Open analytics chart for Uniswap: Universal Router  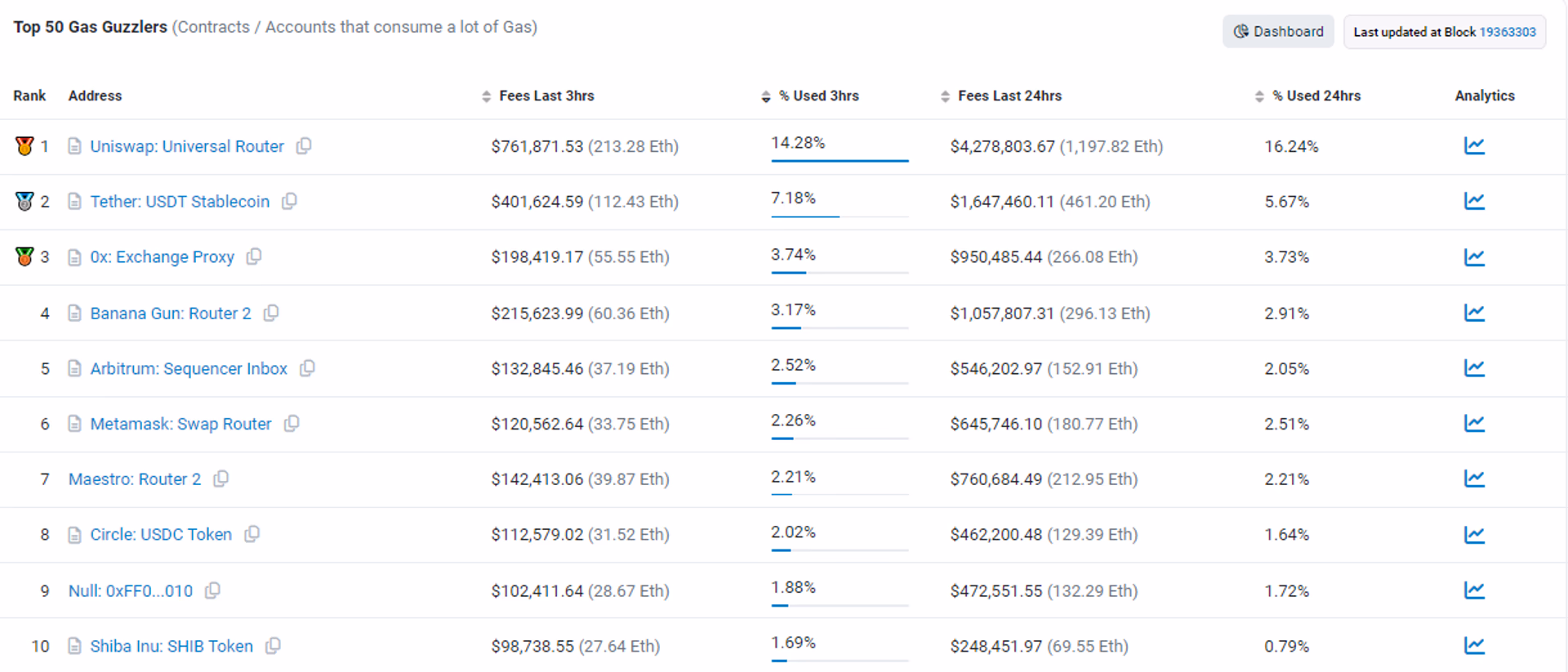[1474, 146]
